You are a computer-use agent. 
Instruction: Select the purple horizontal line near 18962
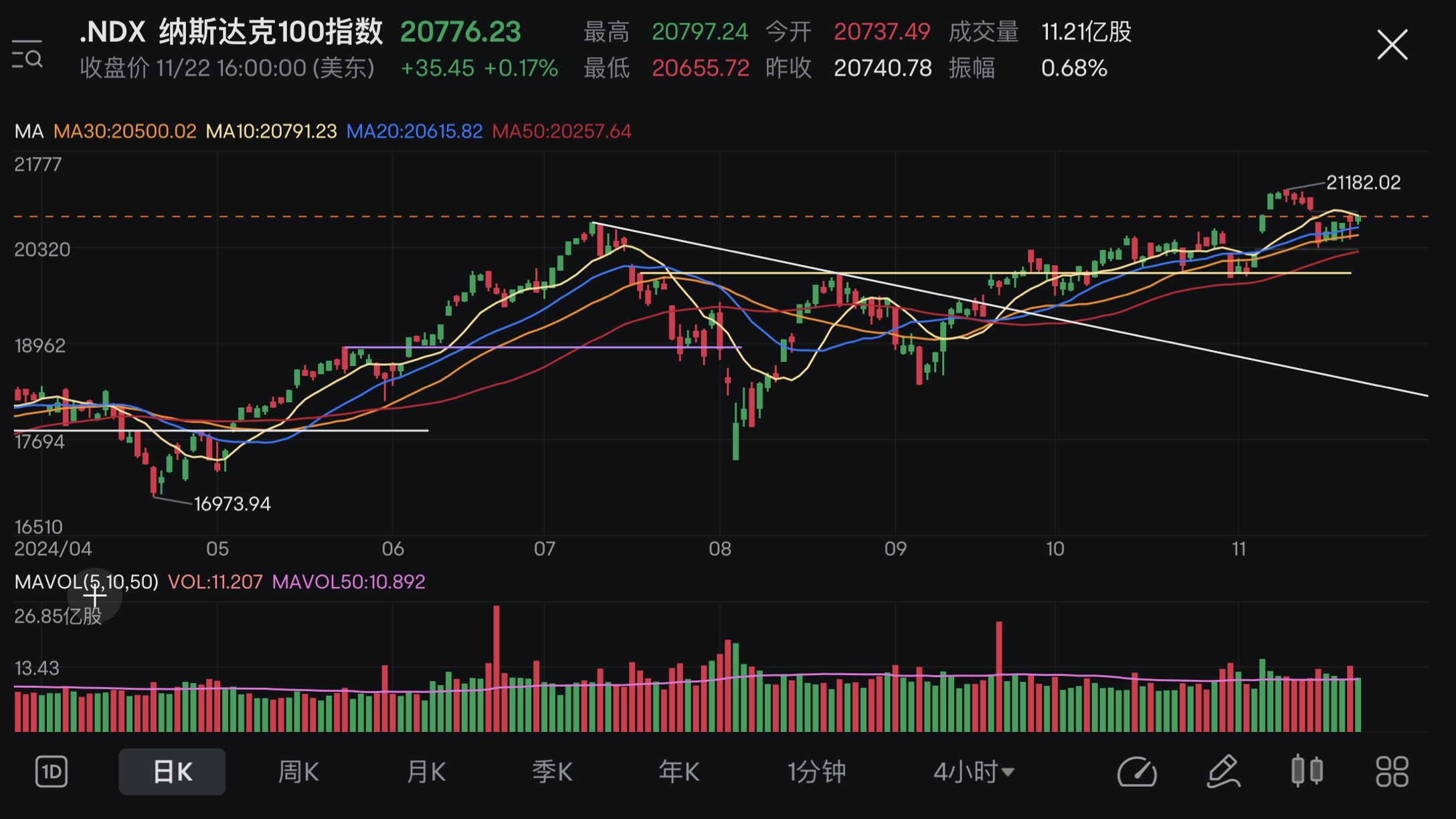tap(542, 347)
